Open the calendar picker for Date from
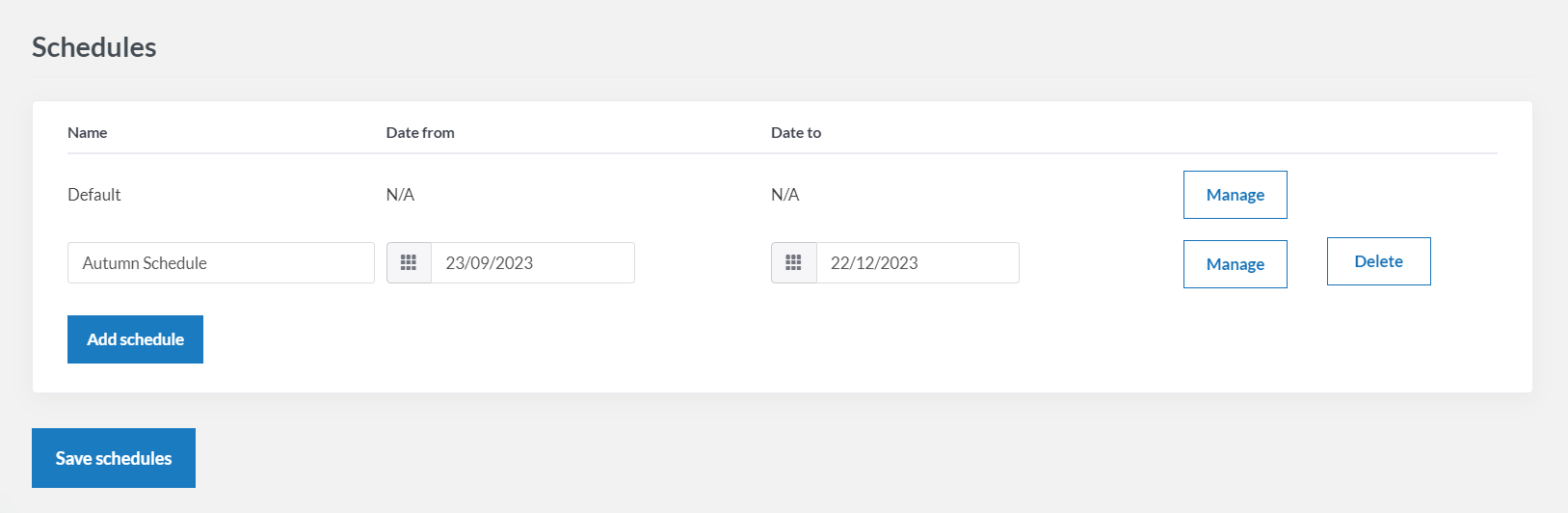 (x=409, y=262)
